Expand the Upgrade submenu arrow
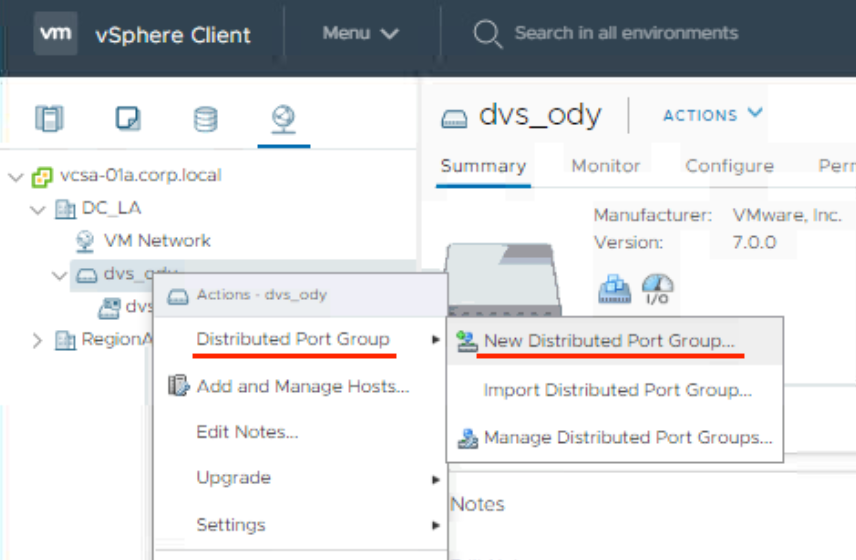 [x=436, y=480]
